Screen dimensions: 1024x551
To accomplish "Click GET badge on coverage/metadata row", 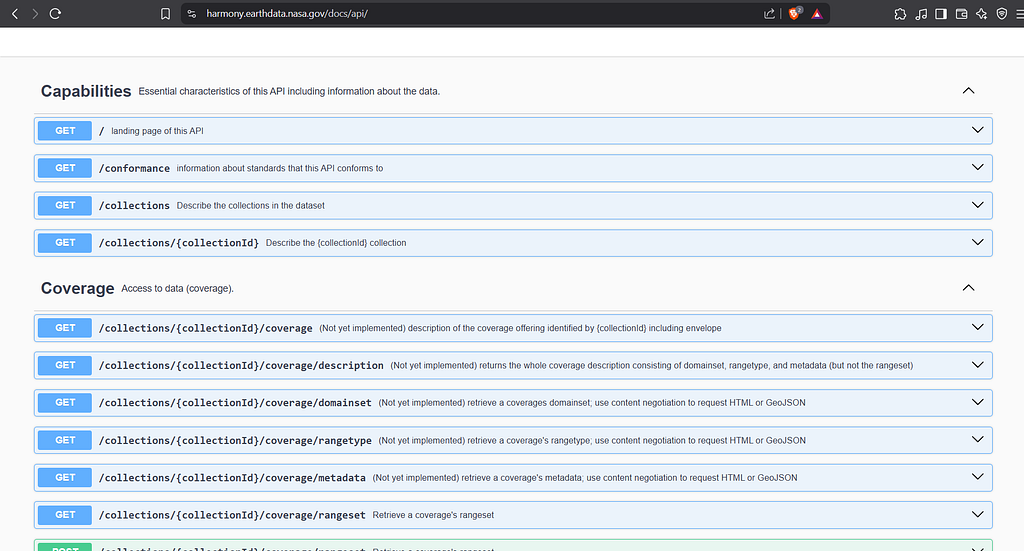I will pyautogui.click(x=65, y=477).
